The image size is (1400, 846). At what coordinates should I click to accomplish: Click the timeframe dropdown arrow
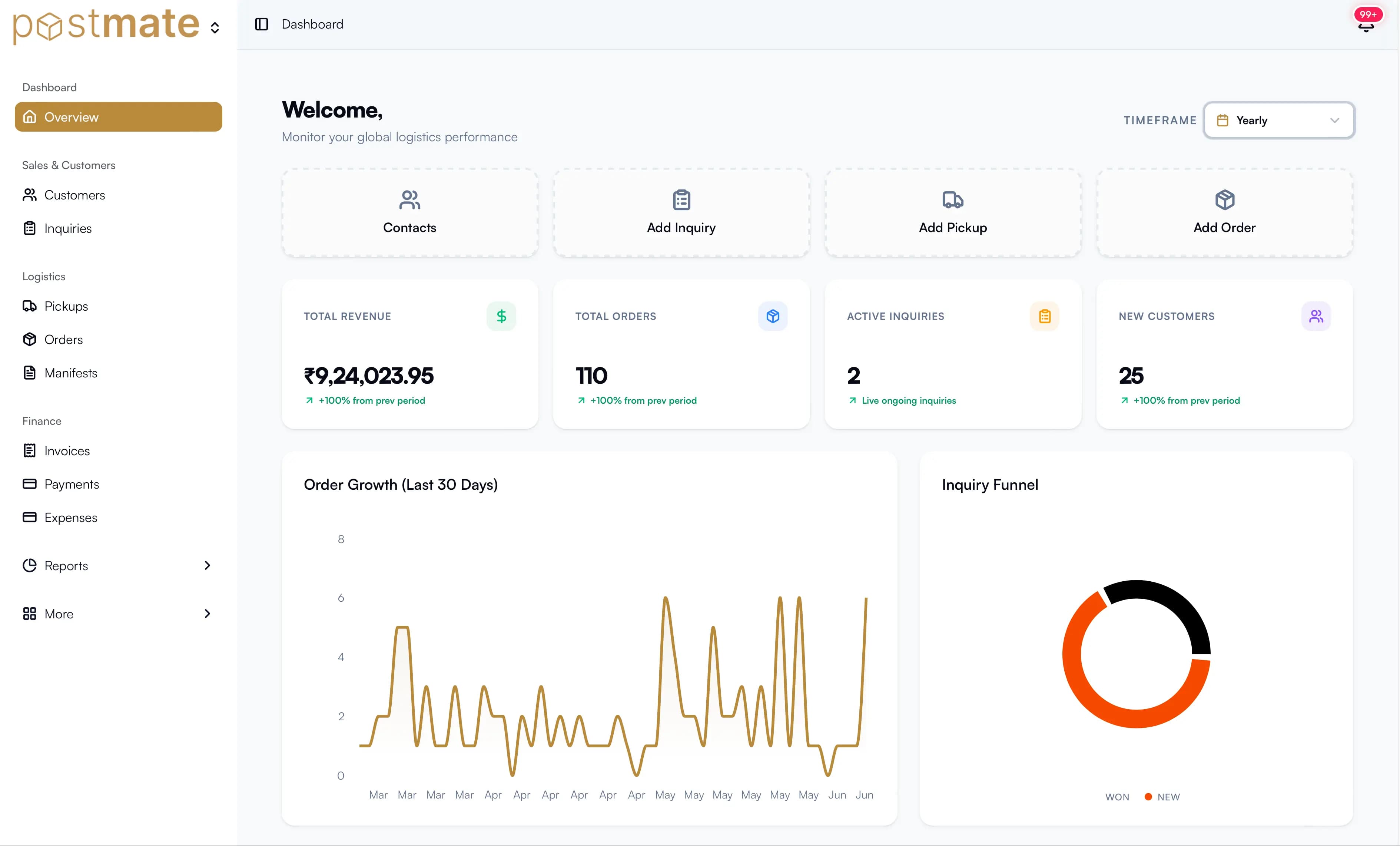[x=1335, y=120]
